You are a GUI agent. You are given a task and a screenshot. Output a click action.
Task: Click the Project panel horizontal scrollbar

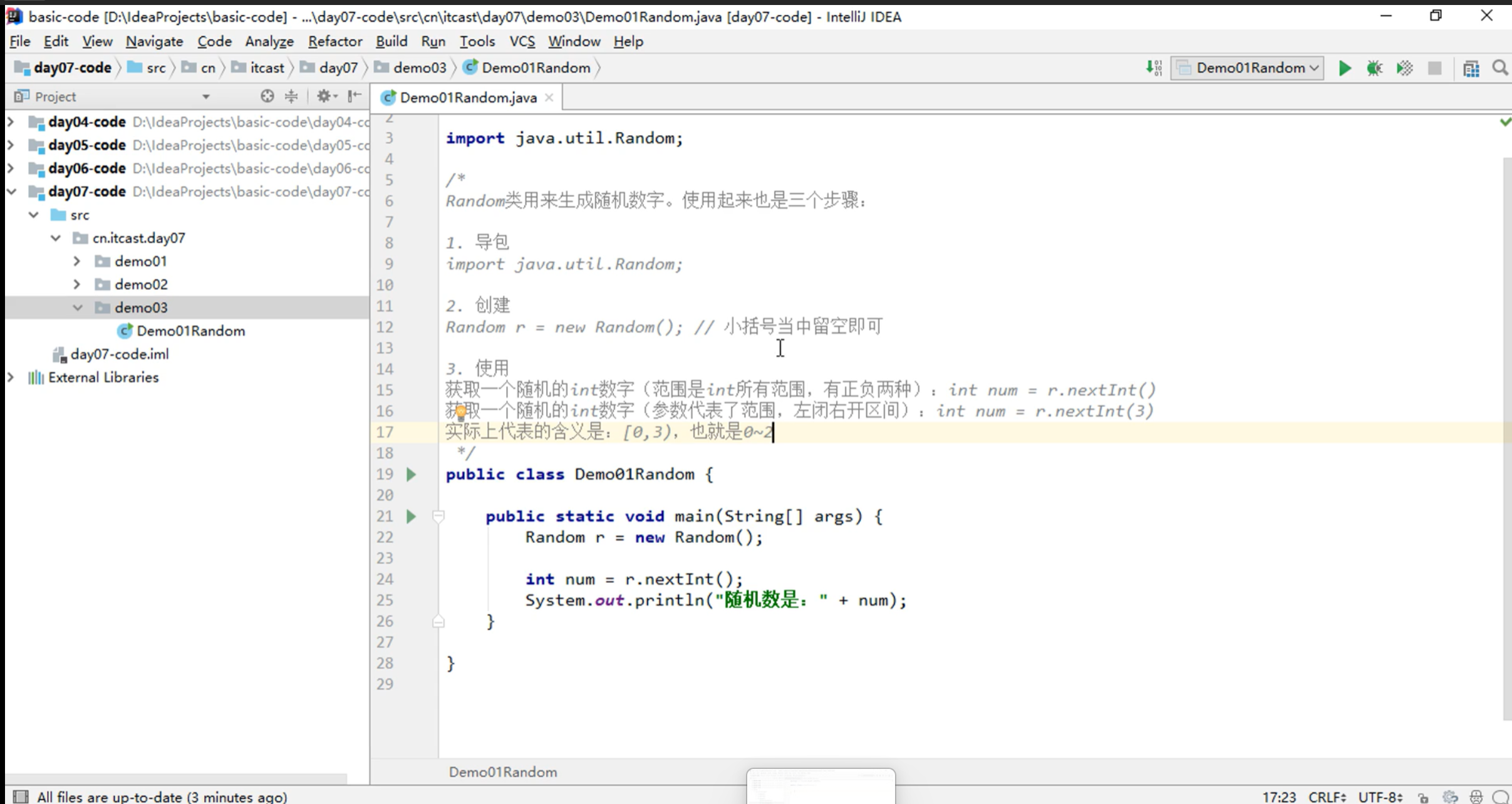177,779
